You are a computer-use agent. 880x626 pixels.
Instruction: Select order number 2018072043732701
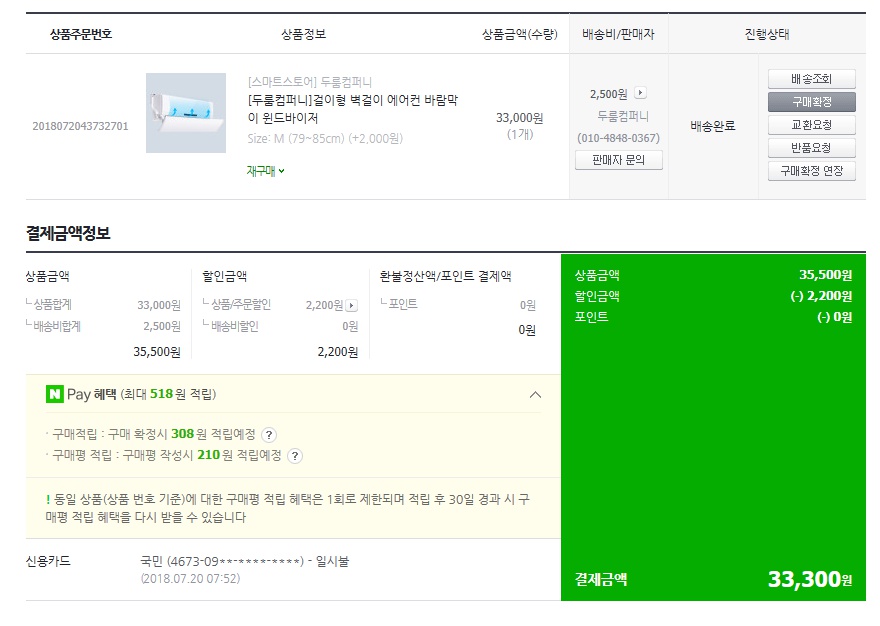point(80,126)
